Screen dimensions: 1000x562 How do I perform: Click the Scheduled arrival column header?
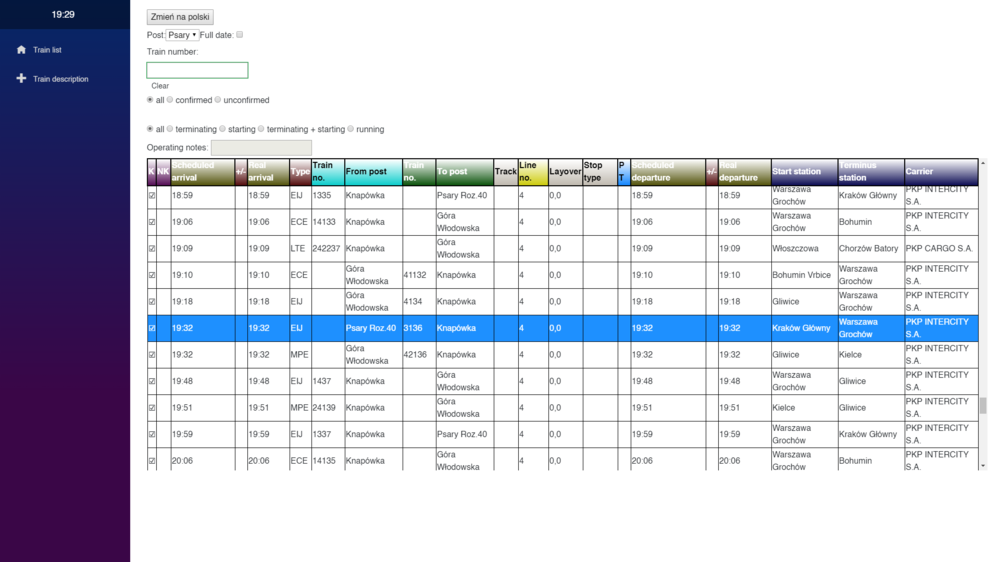coord(202,172)
